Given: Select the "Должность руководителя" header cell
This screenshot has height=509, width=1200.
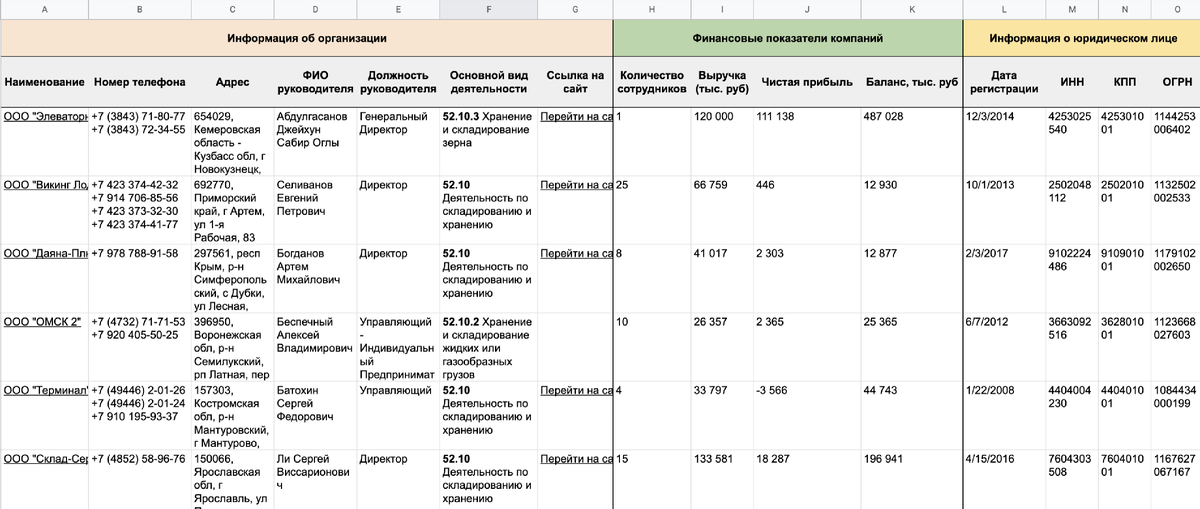Looking at the screenshot, I should point(397,81).
